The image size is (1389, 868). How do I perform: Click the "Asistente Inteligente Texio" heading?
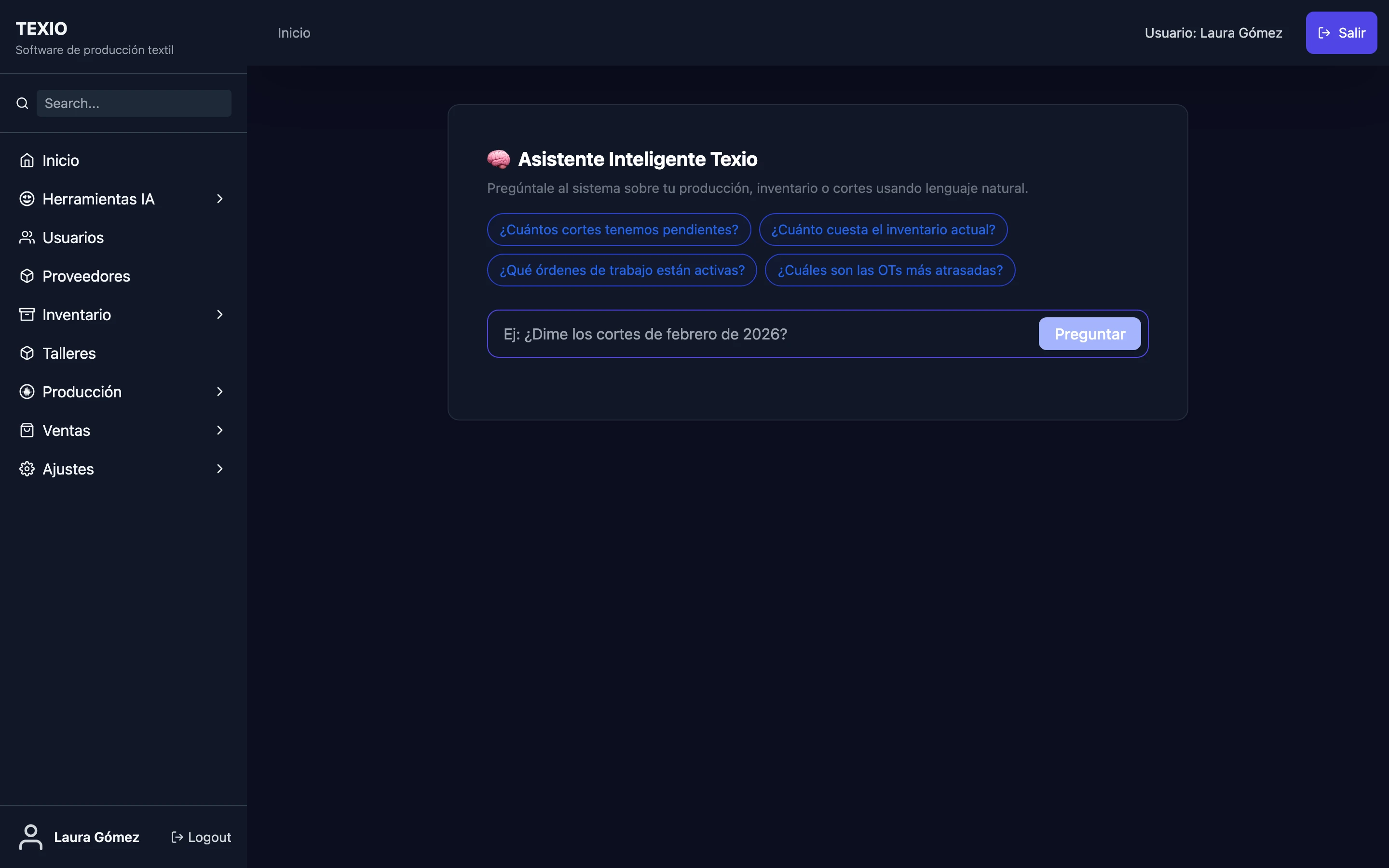(638, 159)
